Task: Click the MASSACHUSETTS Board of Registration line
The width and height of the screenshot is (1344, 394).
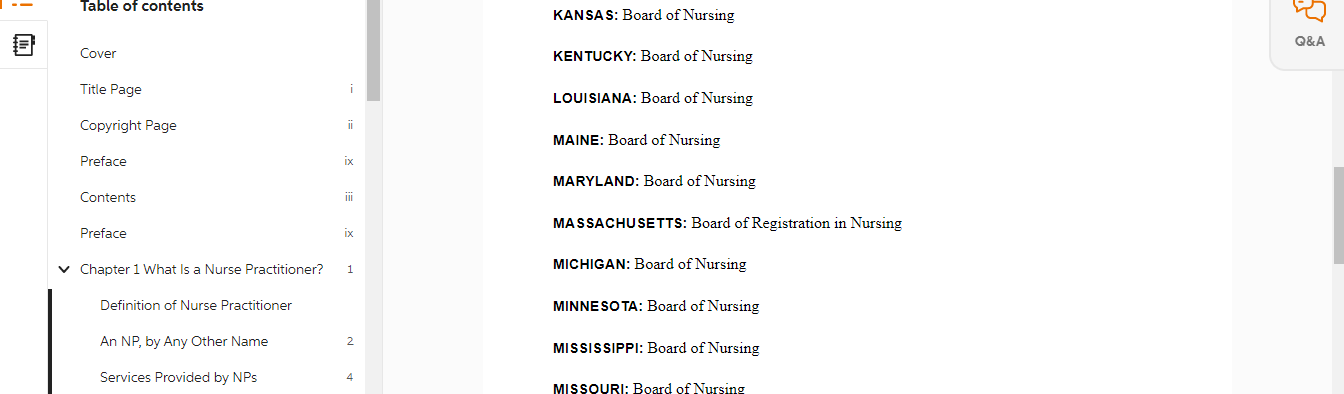Action: (x=727, y=223)
